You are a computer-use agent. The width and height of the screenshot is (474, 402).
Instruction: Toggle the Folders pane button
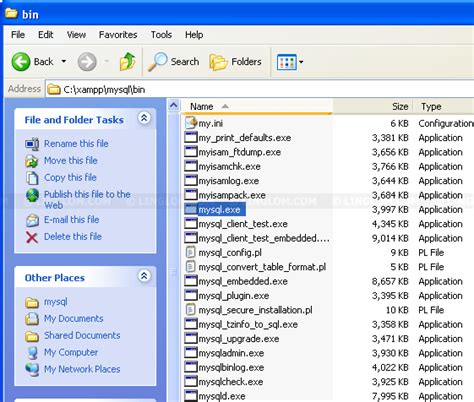235,62
